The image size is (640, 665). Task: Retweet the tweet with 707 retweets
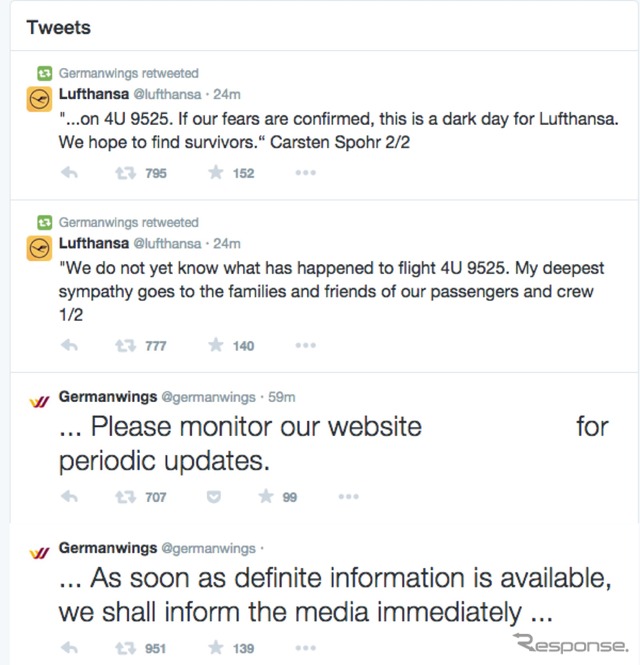tap(126, 497)
